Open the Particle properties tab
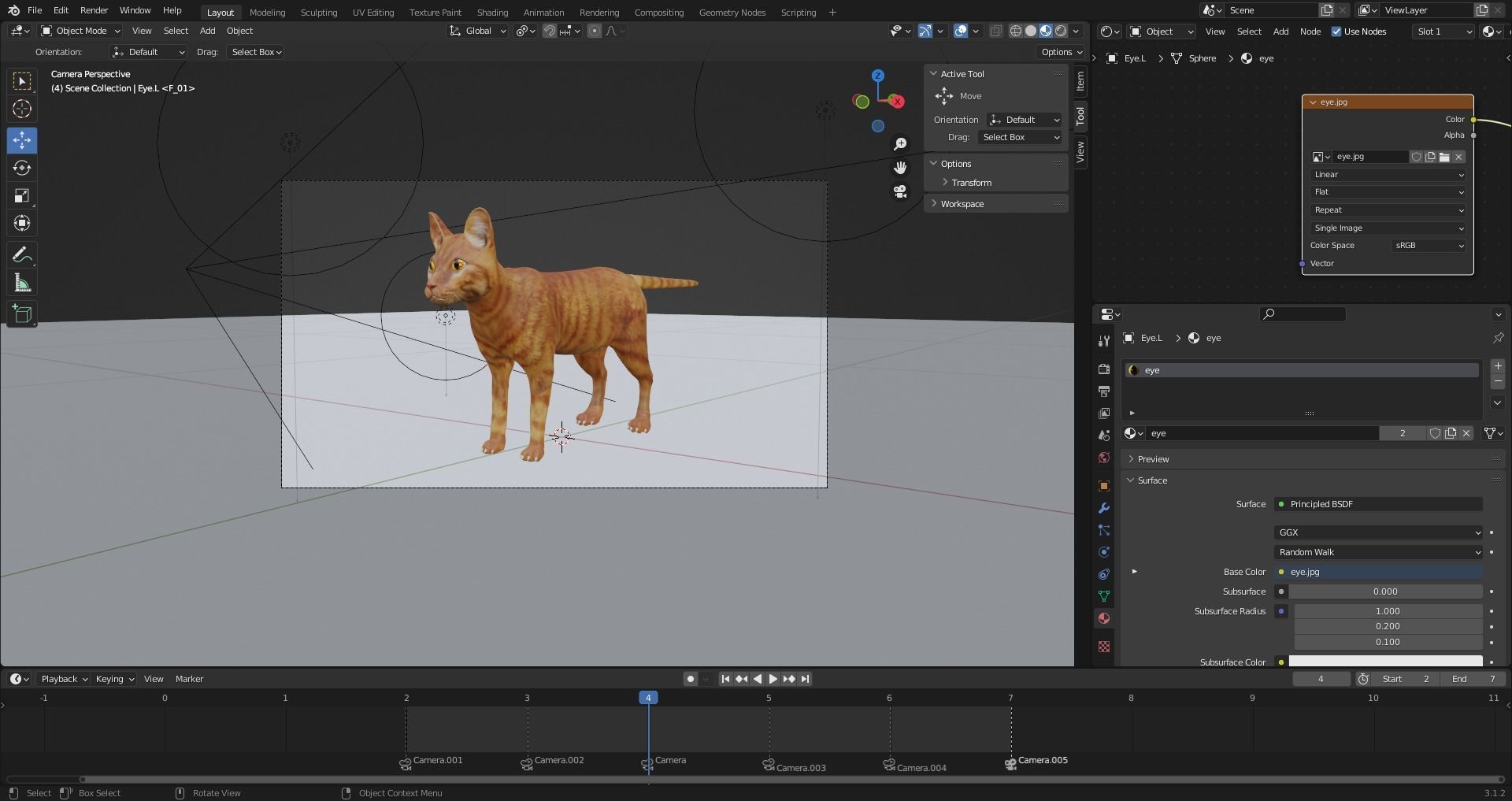1512x801 pixels. point(1104,530)
